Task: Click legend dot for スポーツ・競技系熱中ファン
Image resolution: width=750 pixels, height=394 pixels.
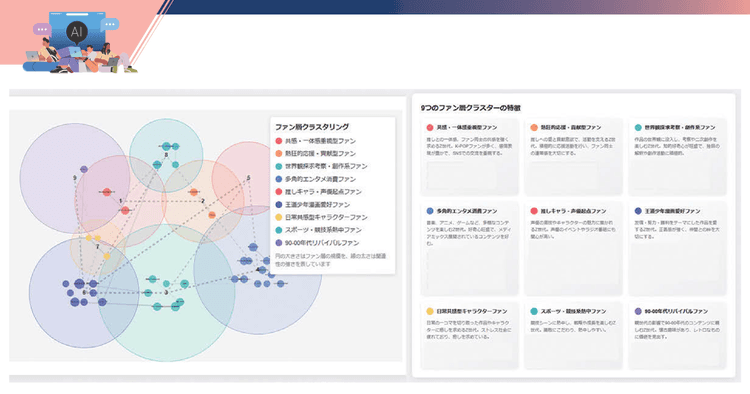Action: (x=279, y=230)
